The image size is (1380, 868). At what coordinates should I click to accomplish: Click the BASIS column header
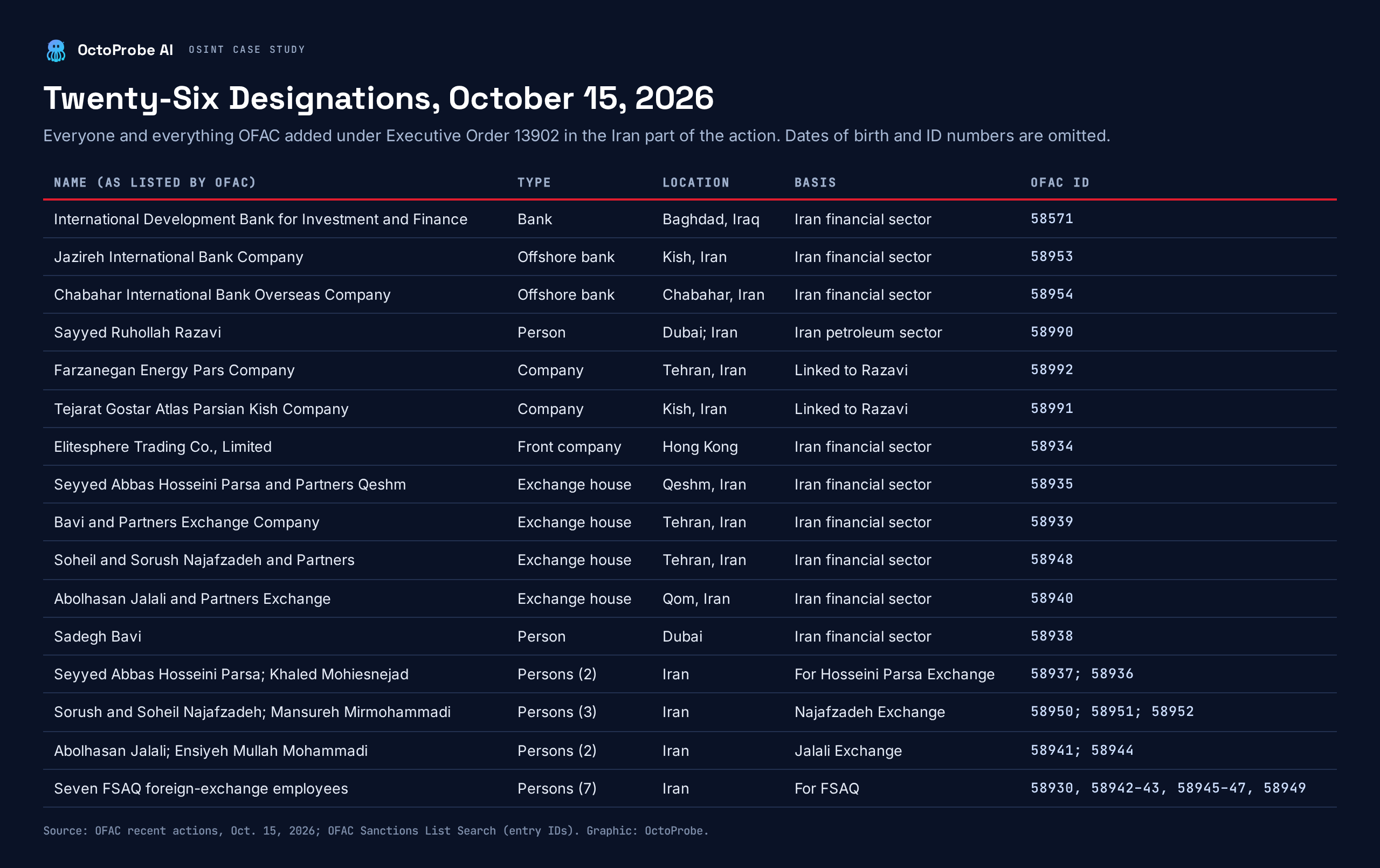[815, 183]
